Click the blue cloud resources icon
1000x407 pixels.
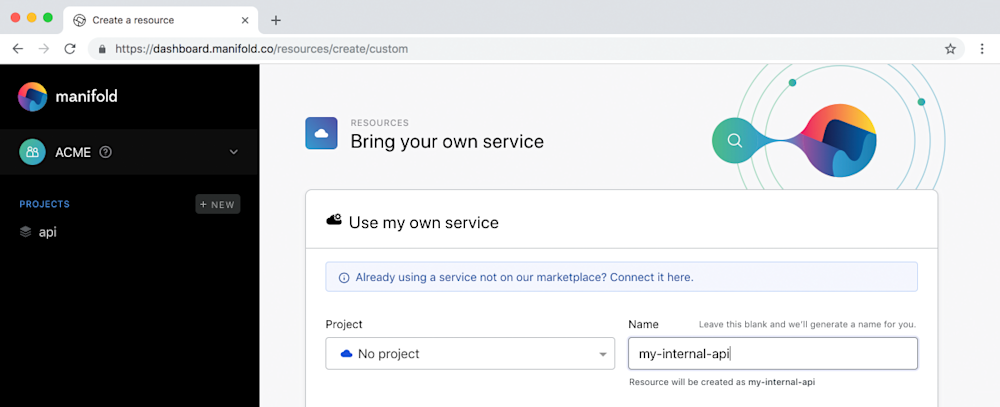(321, 133)
